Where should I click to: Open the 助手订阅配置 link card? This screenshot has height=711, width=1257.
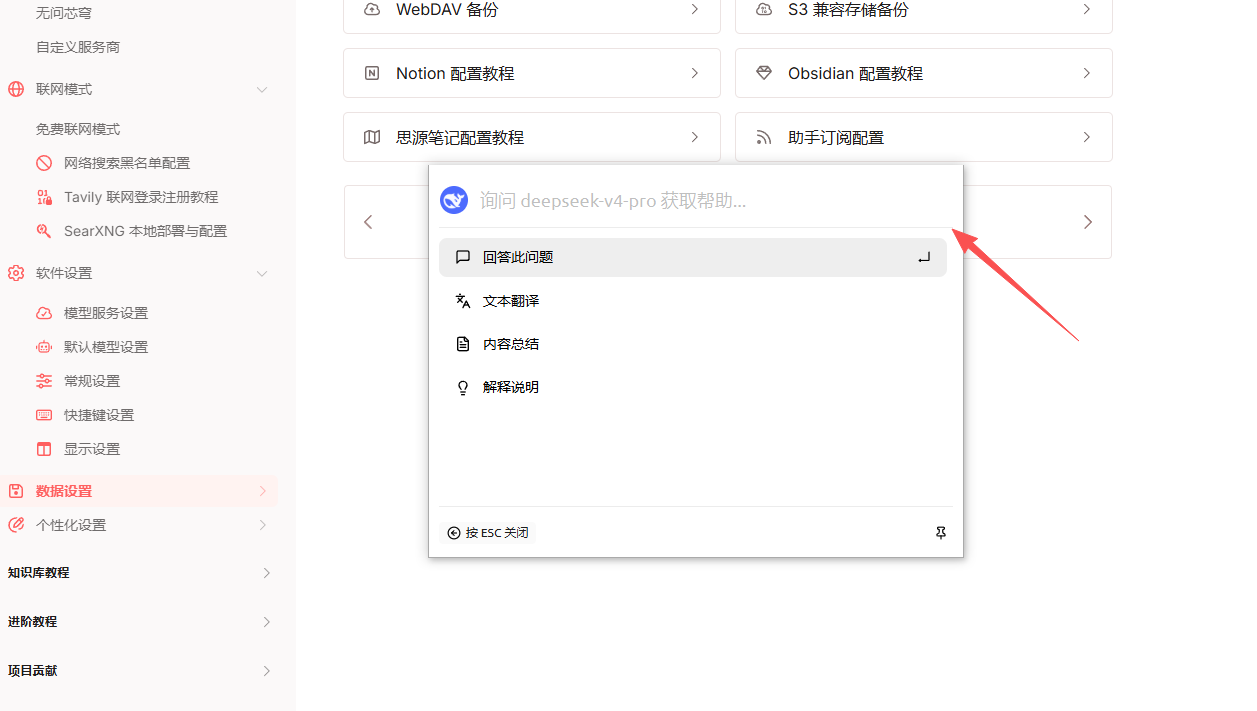point(924,137)
